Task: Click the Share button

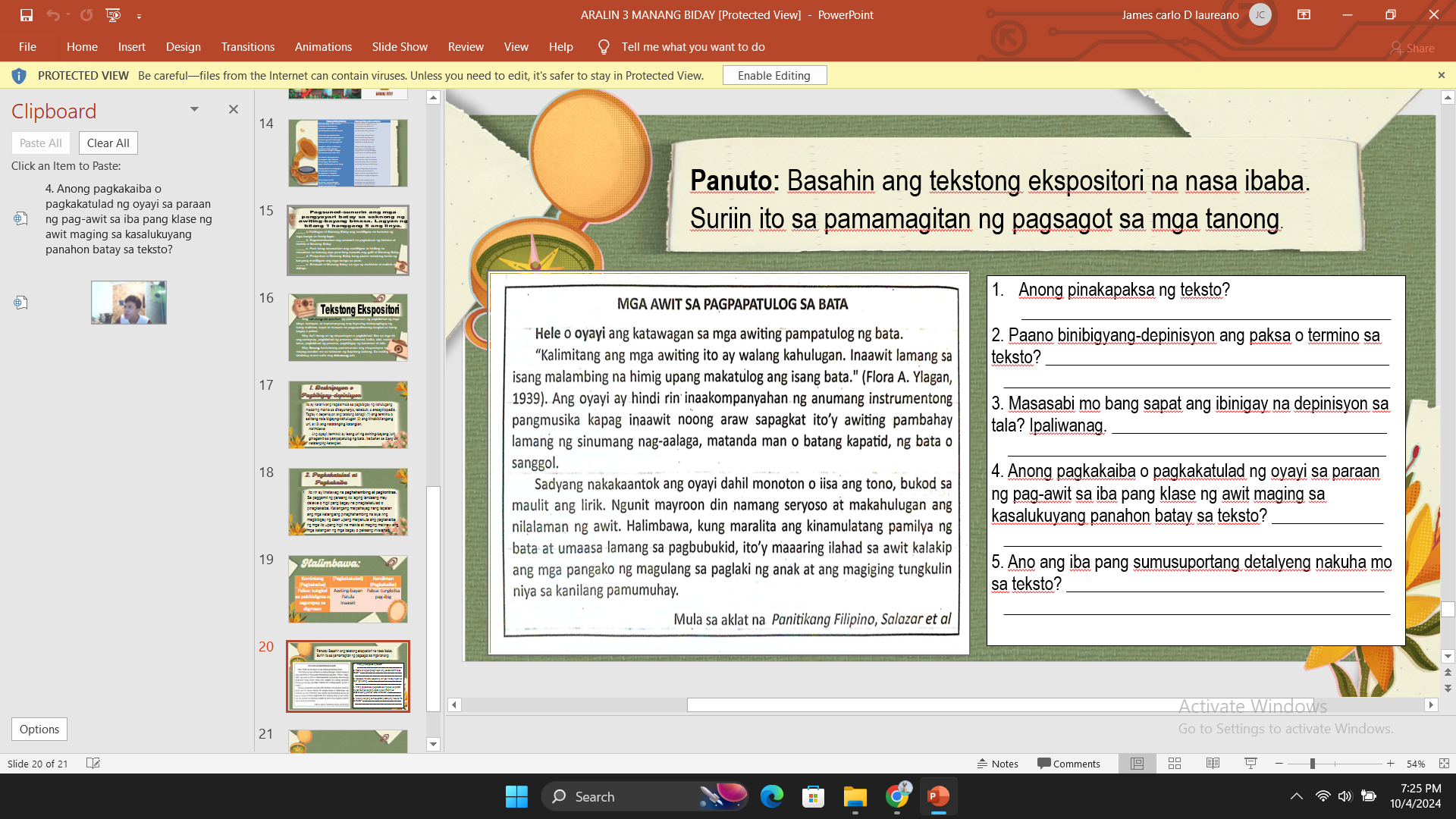Action: pyautogui.click(x=1412, y=48)
